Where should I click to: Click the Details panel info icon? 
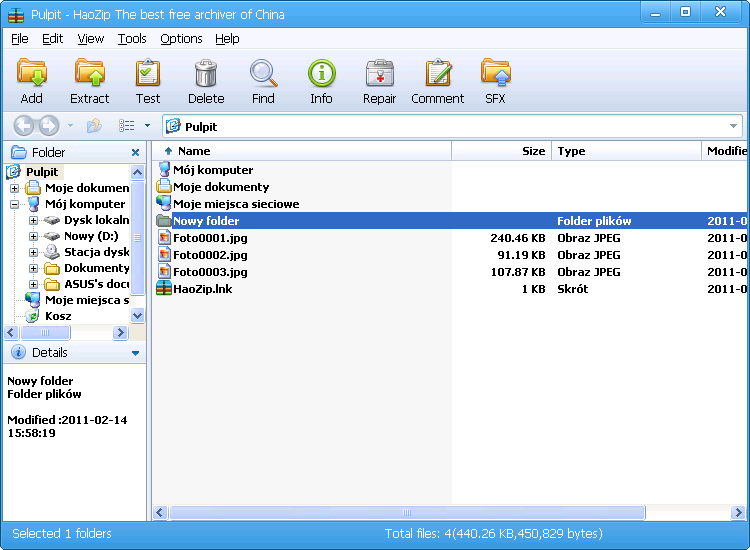coord(18,352)
